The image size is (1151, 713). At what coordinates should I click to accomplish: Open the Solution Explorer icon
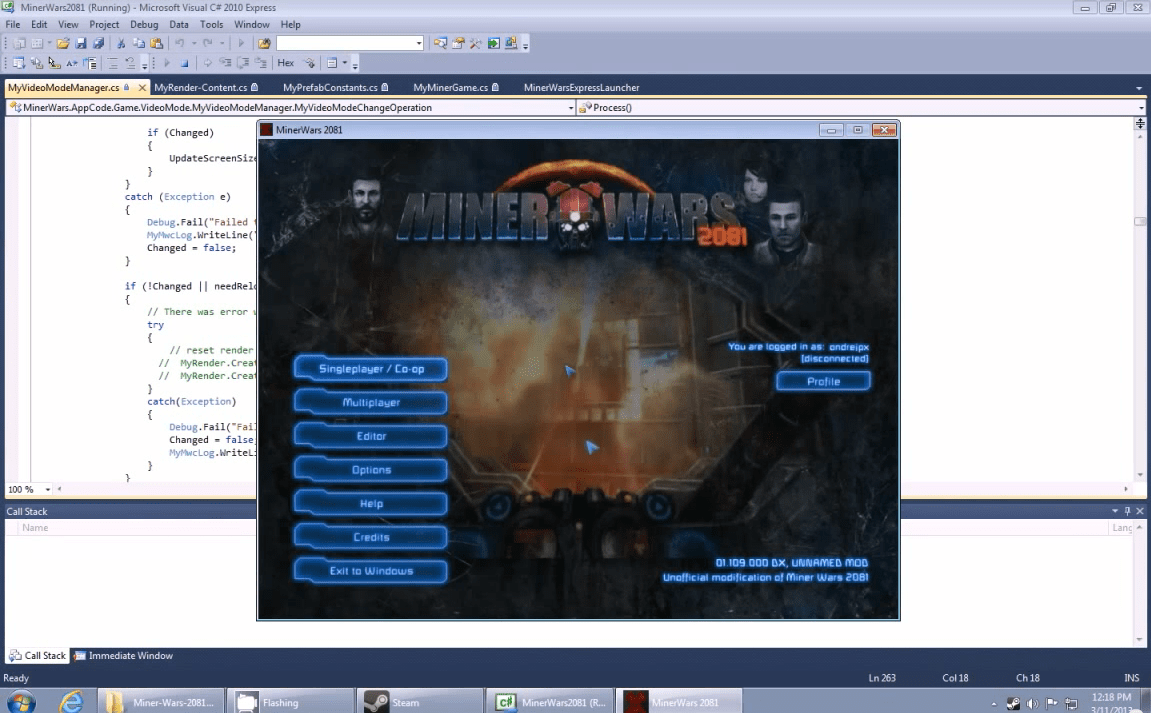(440, 43)
